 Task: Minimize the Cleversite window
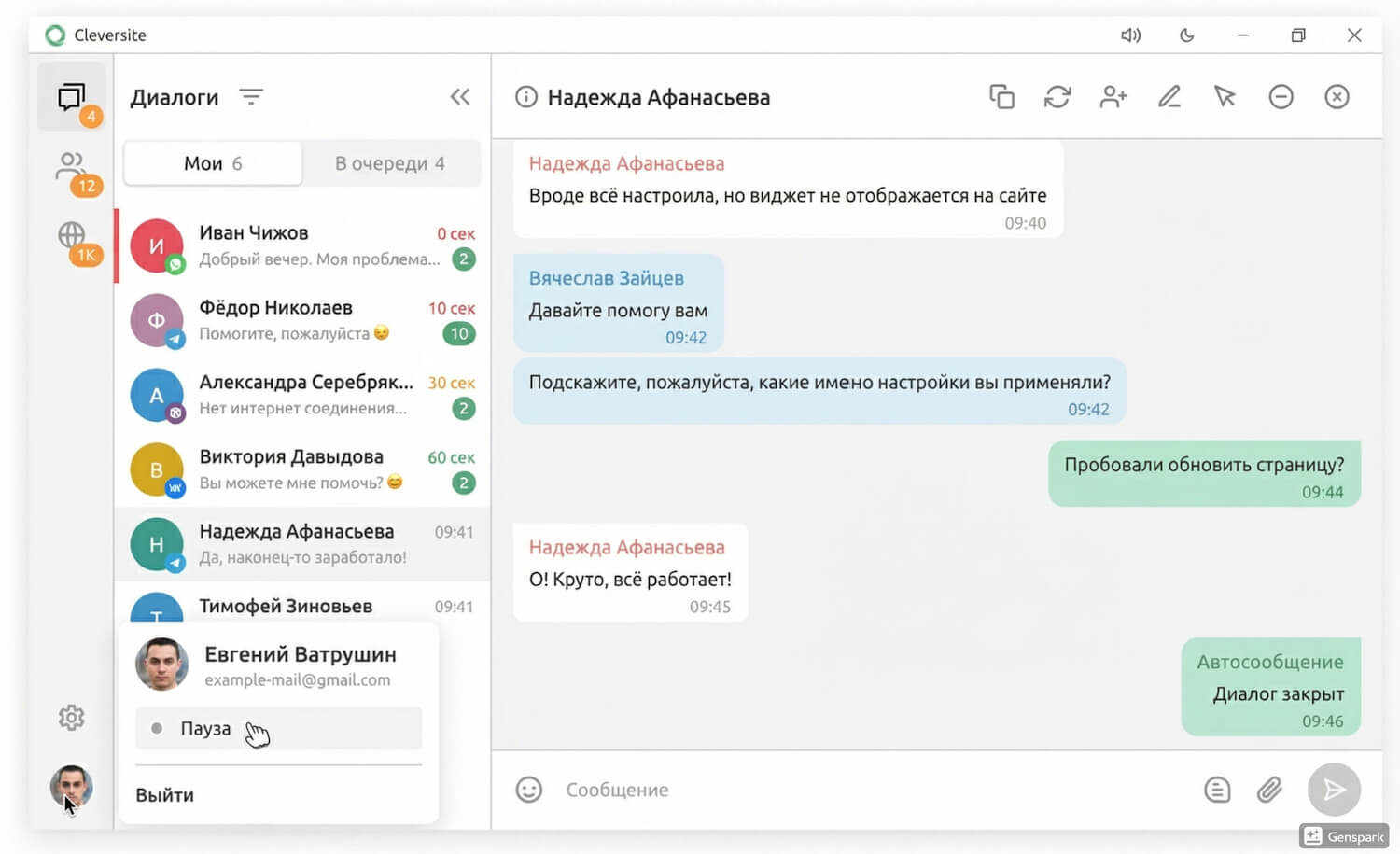coord(1242,35)
